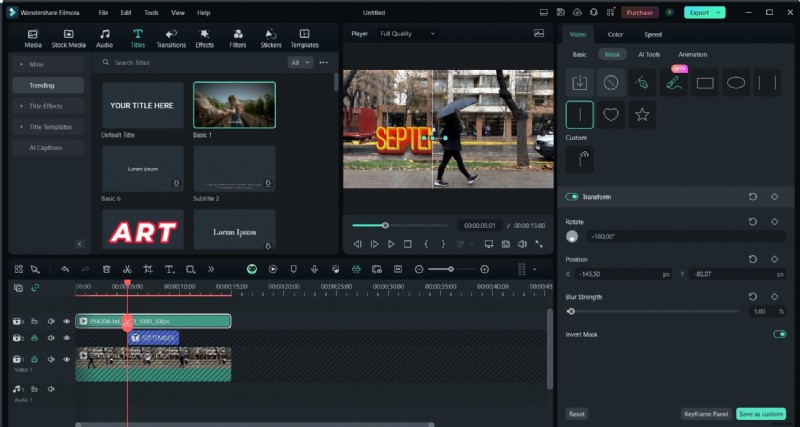Image resolution: width=800 pixels, height=427 pixels.
Task: Click the split scissors tool in timeline toolbar
Action: coord(127,269)
